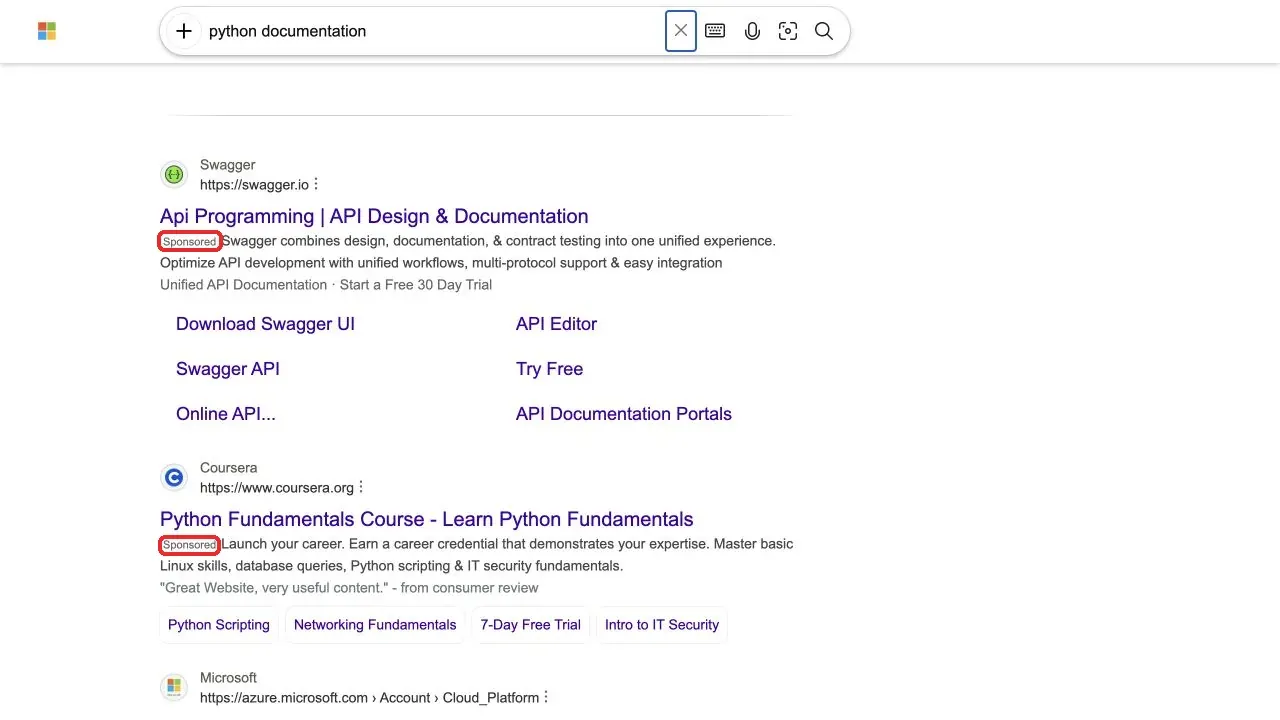Open the API Editor link
The image size is (1280, 720).
tap(556, 324)
